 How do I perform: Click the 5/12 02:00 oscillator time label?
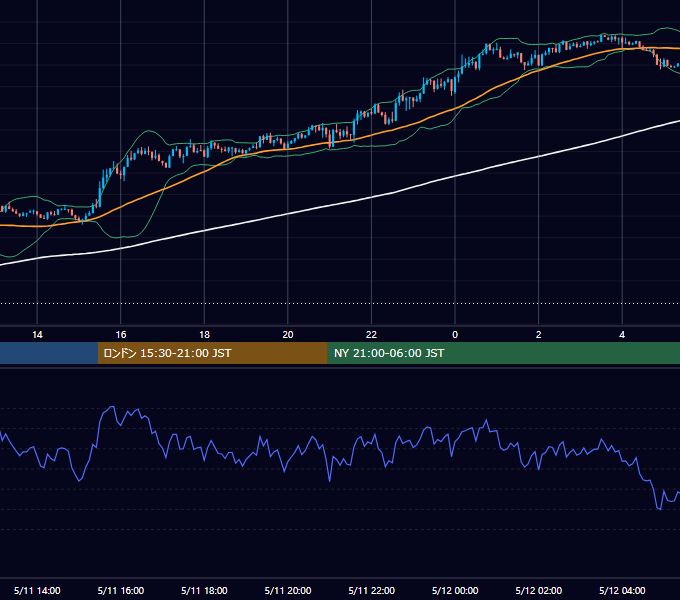539,590
